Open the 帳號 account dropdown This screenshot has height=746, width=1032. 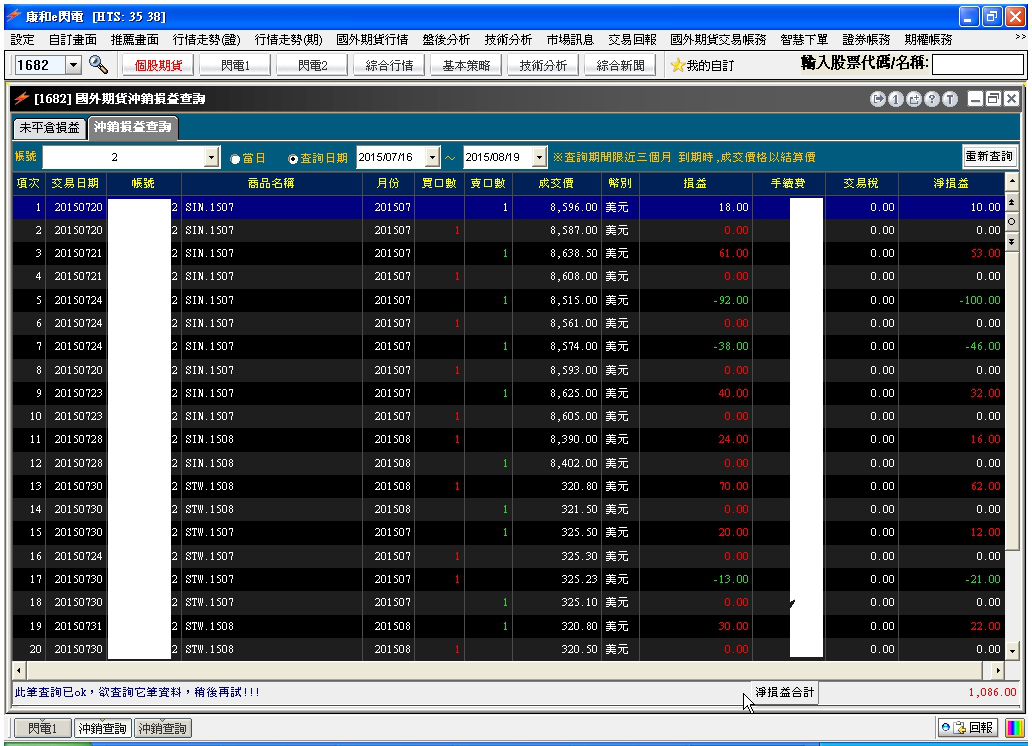click(x=211, y=157)
